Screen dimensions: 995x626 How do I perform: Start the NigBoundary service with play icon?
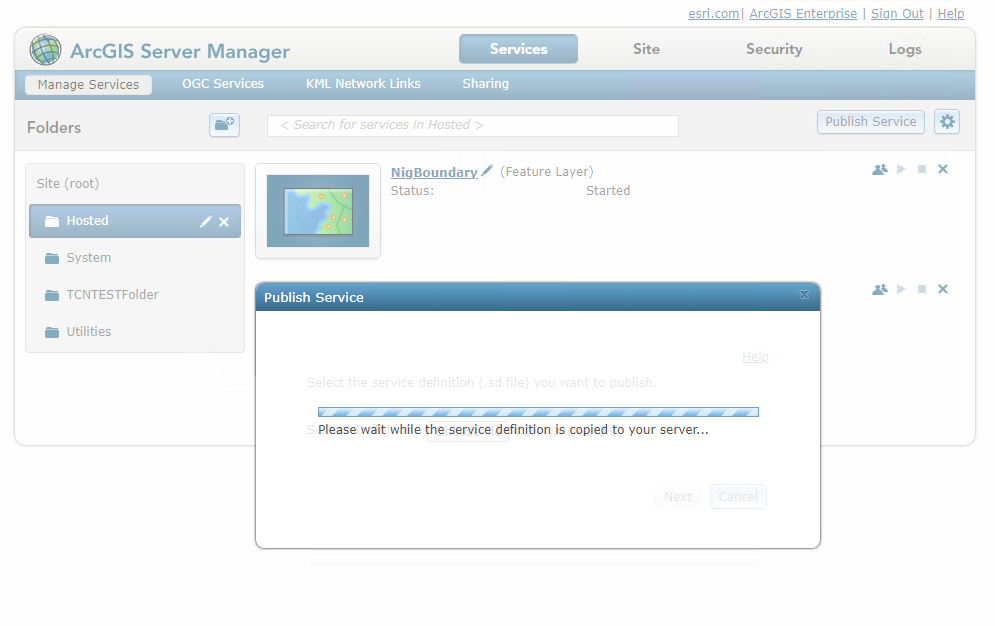[901, 169]
